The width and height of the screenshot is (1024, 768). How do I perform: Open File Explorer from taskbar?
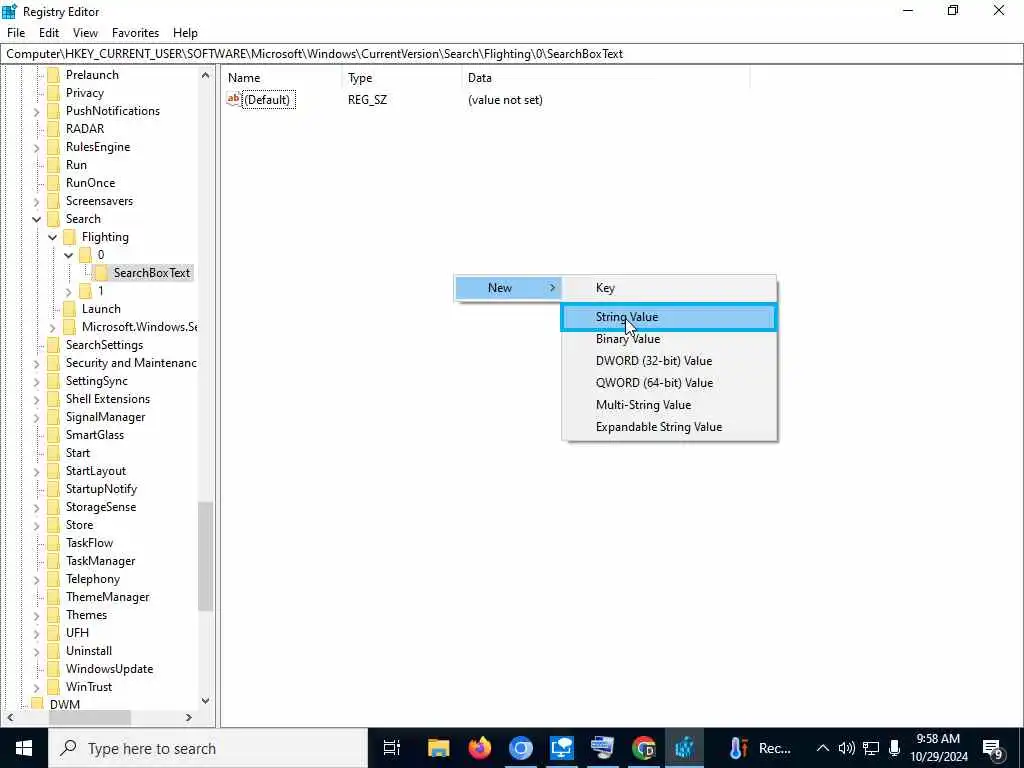(438, 748)
